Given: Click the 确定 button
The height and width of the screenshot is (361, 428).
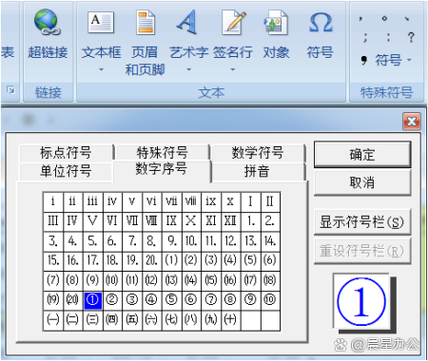Looking at the screenshot, I should pyautogui.click(x=362, y=154).
